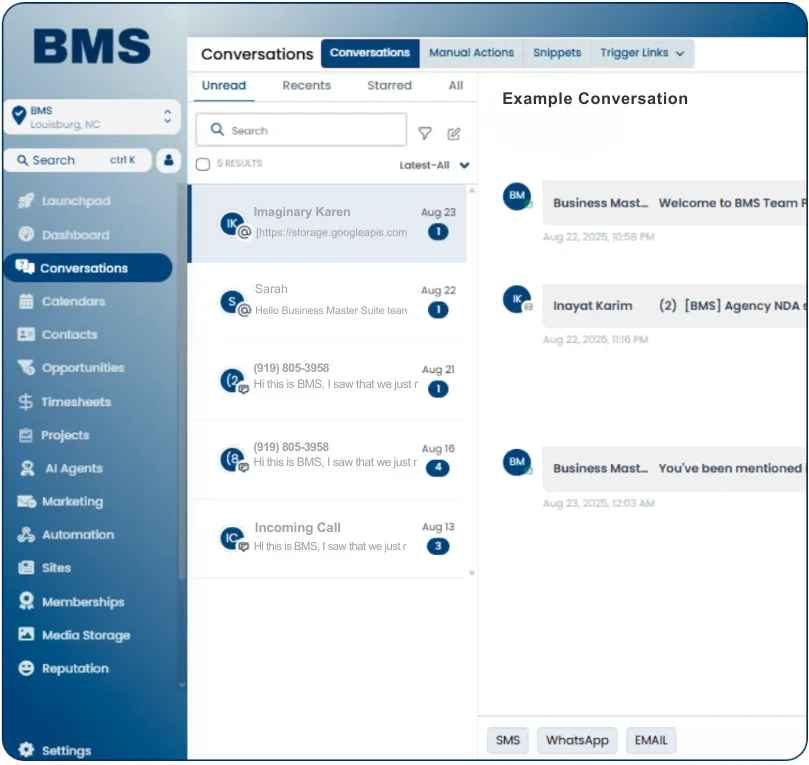Choose the EMAIL channel button
This screenshot has height=765, width=809.
pyautogui.click(x=651, y=740)
